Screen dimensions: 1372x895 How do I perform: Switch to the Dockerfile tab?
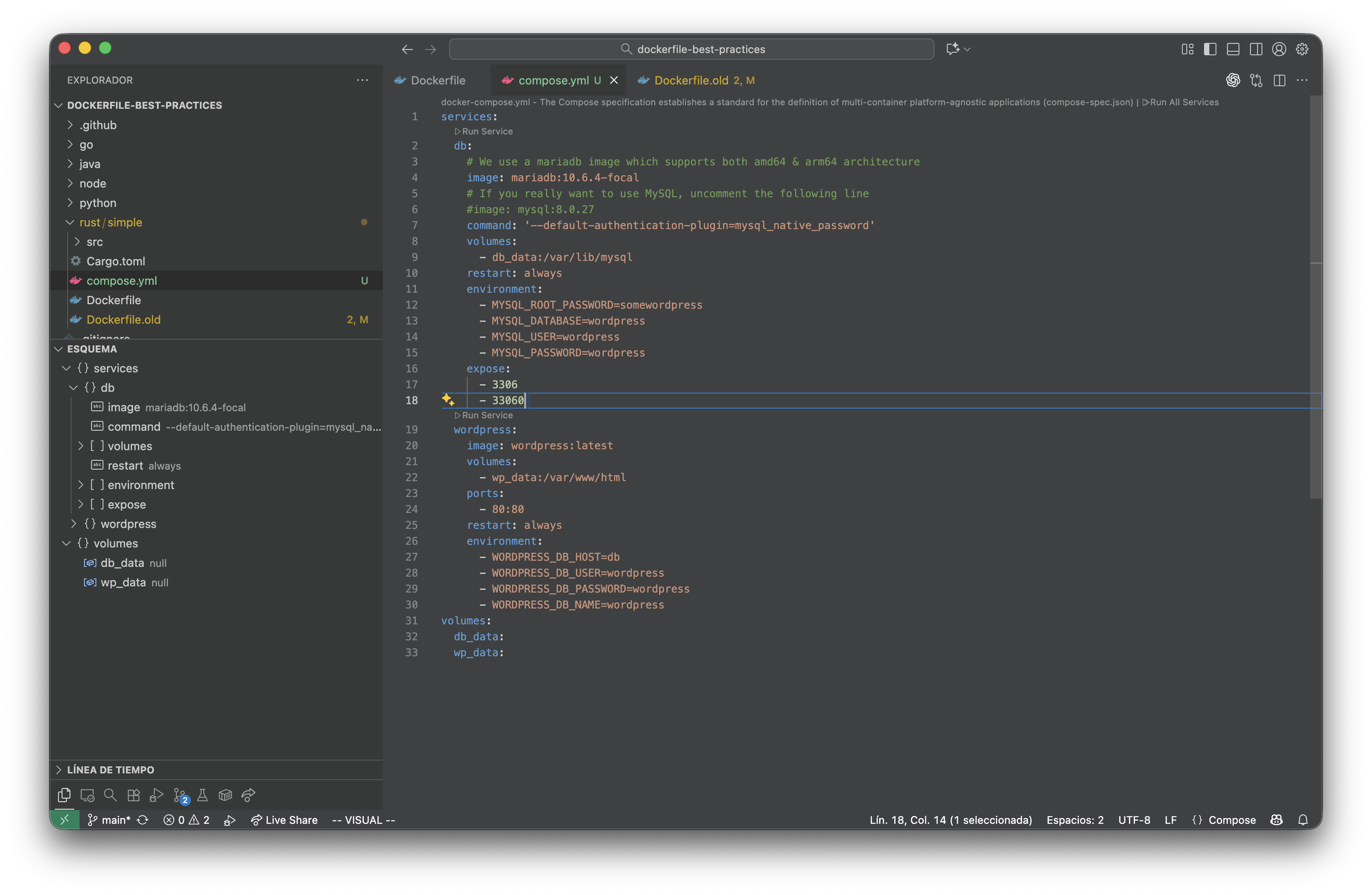click(x=438, y=80)
